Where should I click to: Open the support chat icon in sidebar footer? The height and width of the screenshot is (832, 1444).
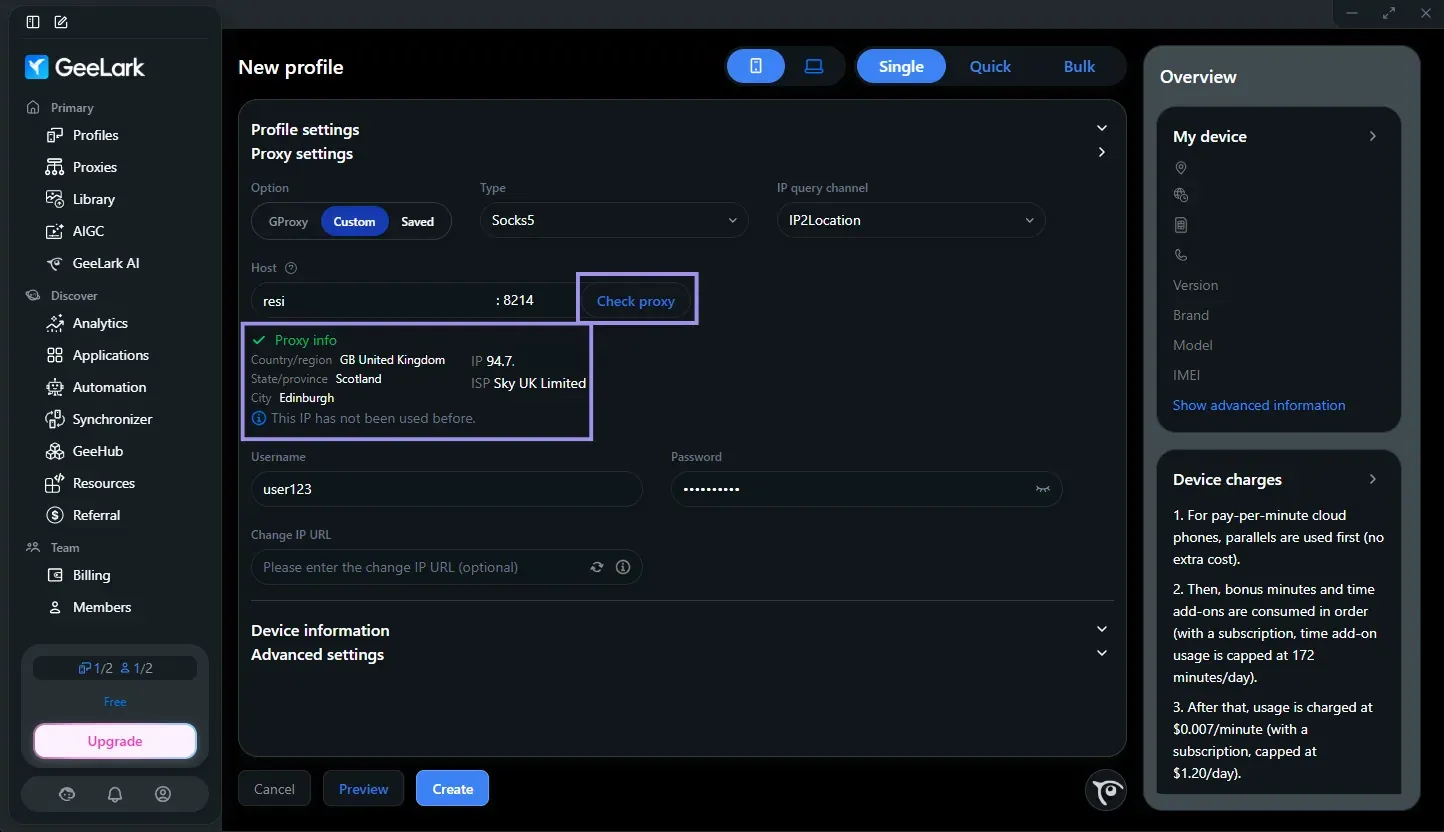click(x=67, y=794)
